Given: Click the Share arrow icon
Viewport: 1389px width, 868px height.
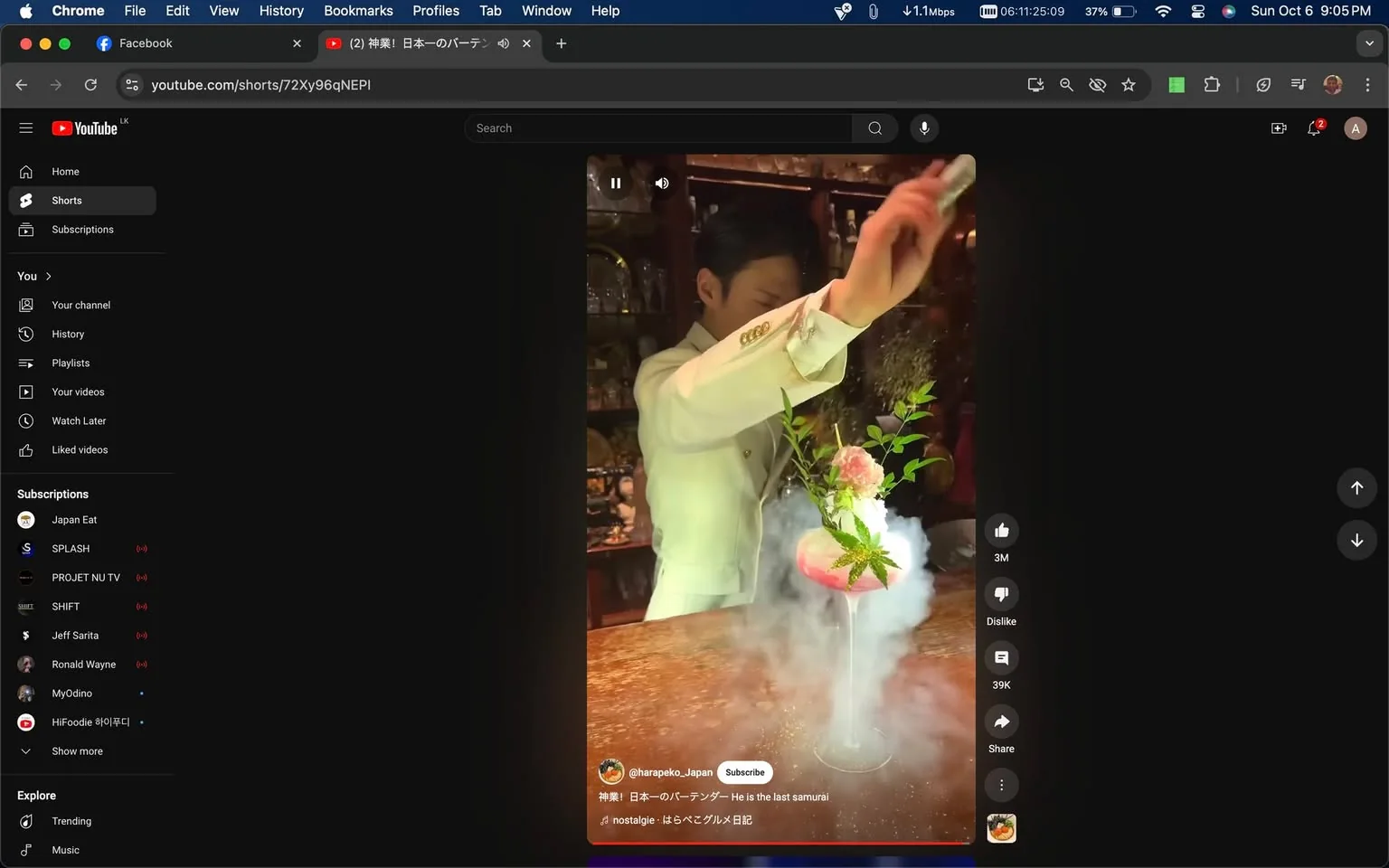Looking at the screenshot, I should 1001,722.
